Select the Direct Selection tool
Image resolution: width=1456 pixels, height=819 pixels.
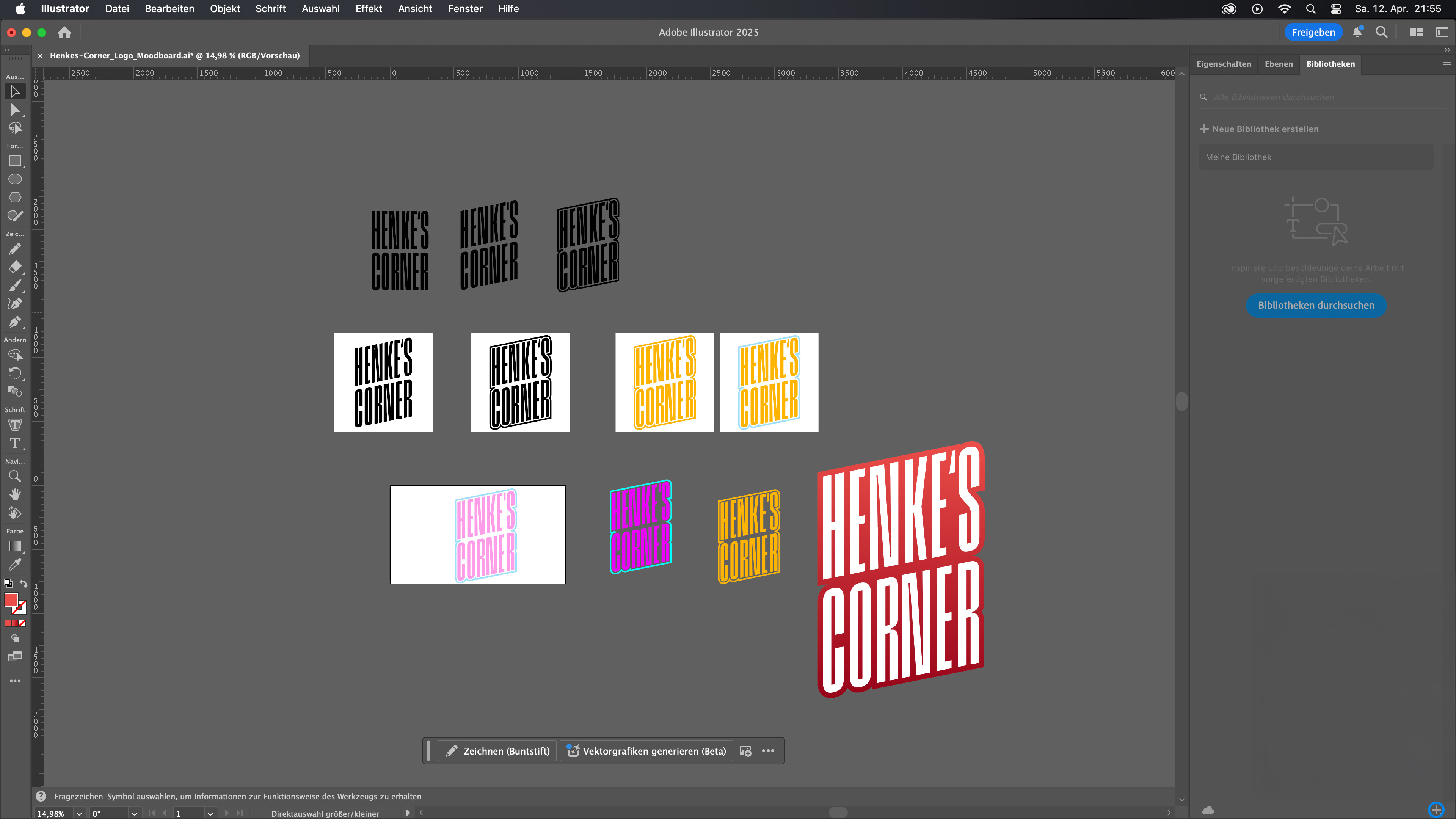click(15, 110)
